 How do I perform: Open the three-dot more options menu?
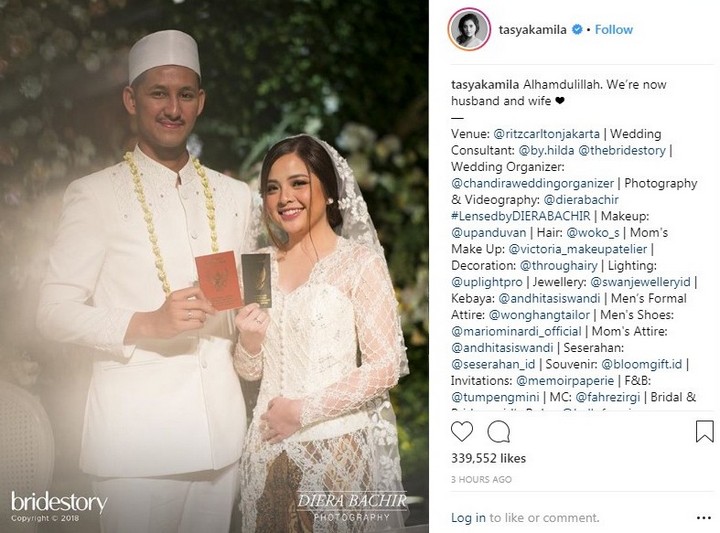(x=703, y=518)
